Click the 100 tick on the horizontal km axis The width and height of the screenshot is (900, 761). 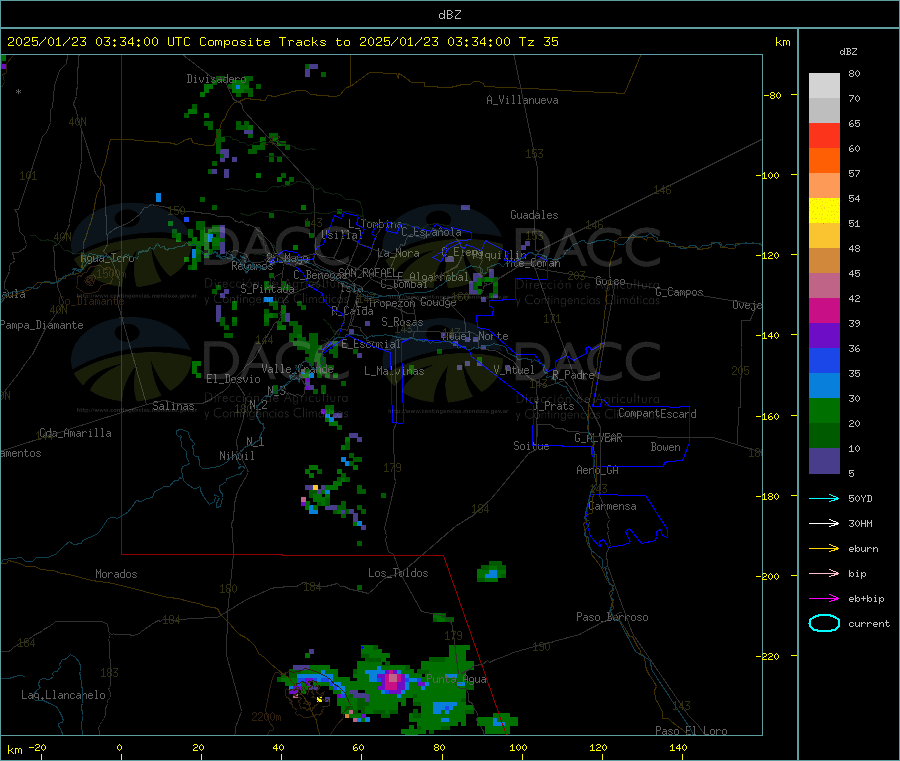(518, 747)
